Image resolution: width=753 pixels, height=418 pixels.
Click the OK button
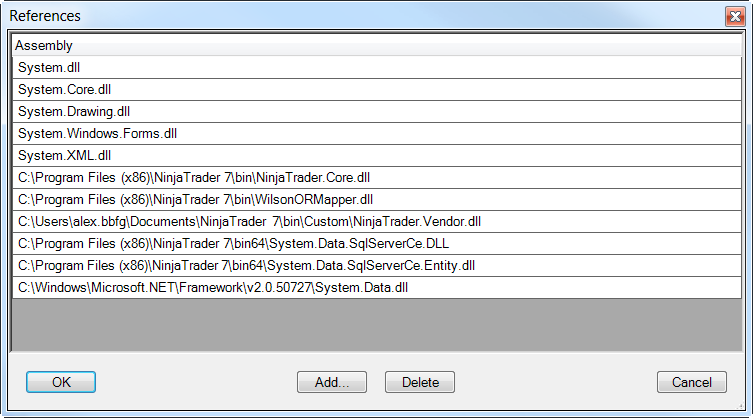[x=61, y=382]
